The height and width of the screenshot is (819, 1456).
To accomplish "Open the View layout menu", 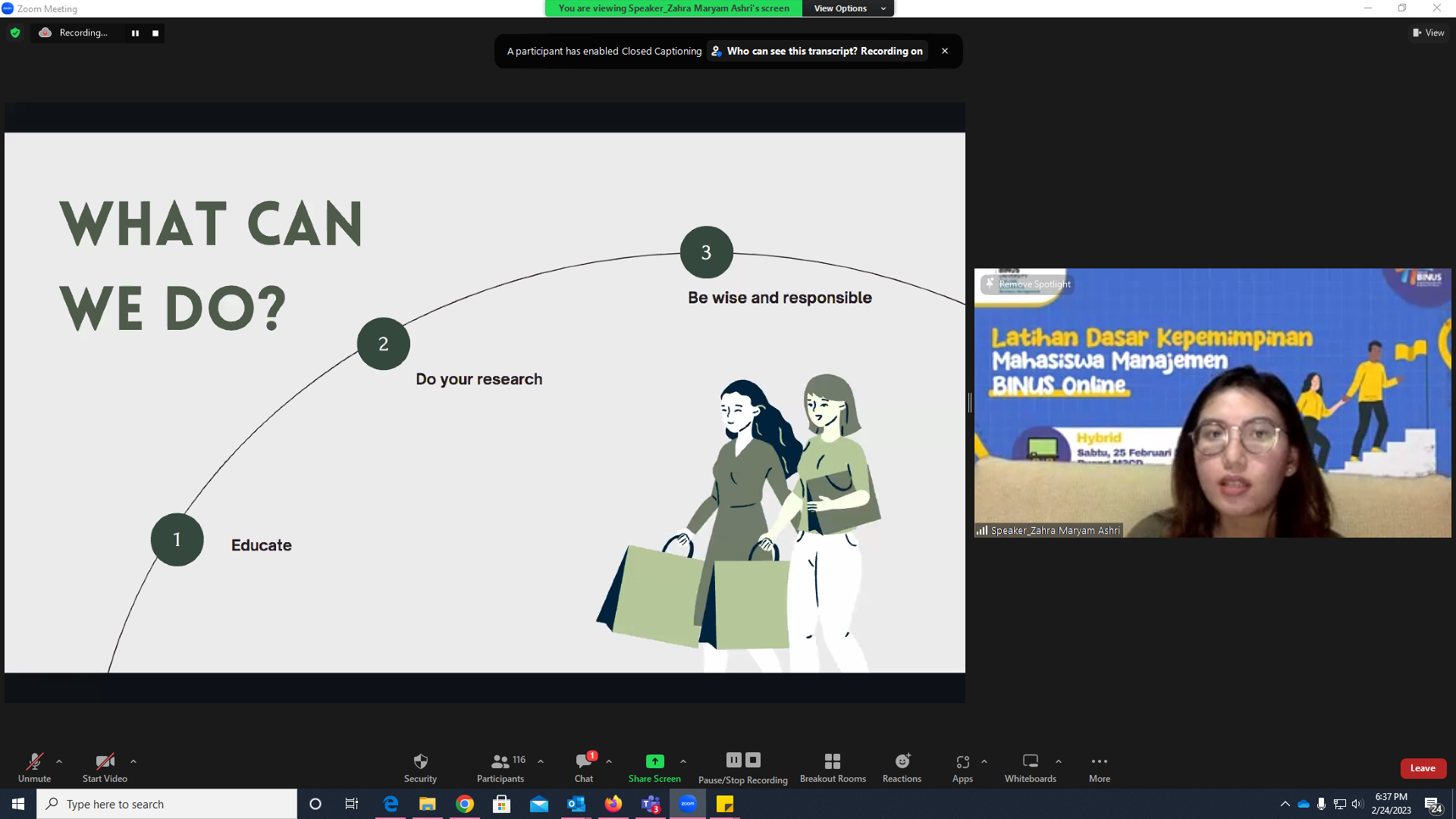I will (x=1428, y=33).
